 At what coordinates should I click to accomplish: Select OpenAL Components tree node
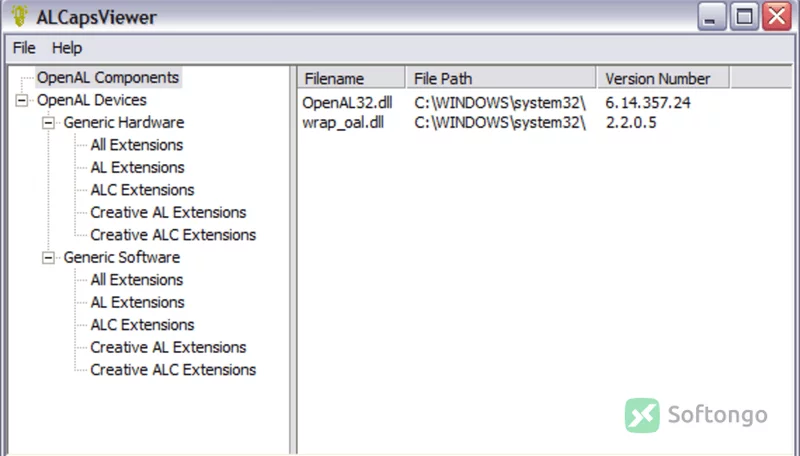coord(108,78)
